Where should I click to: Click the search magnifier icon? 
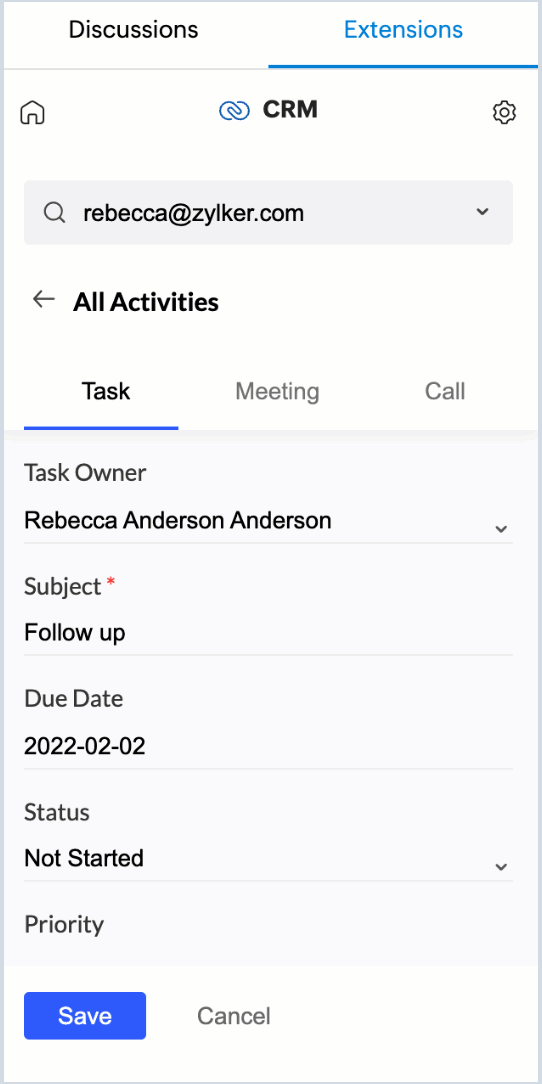[x=55, y=213]
